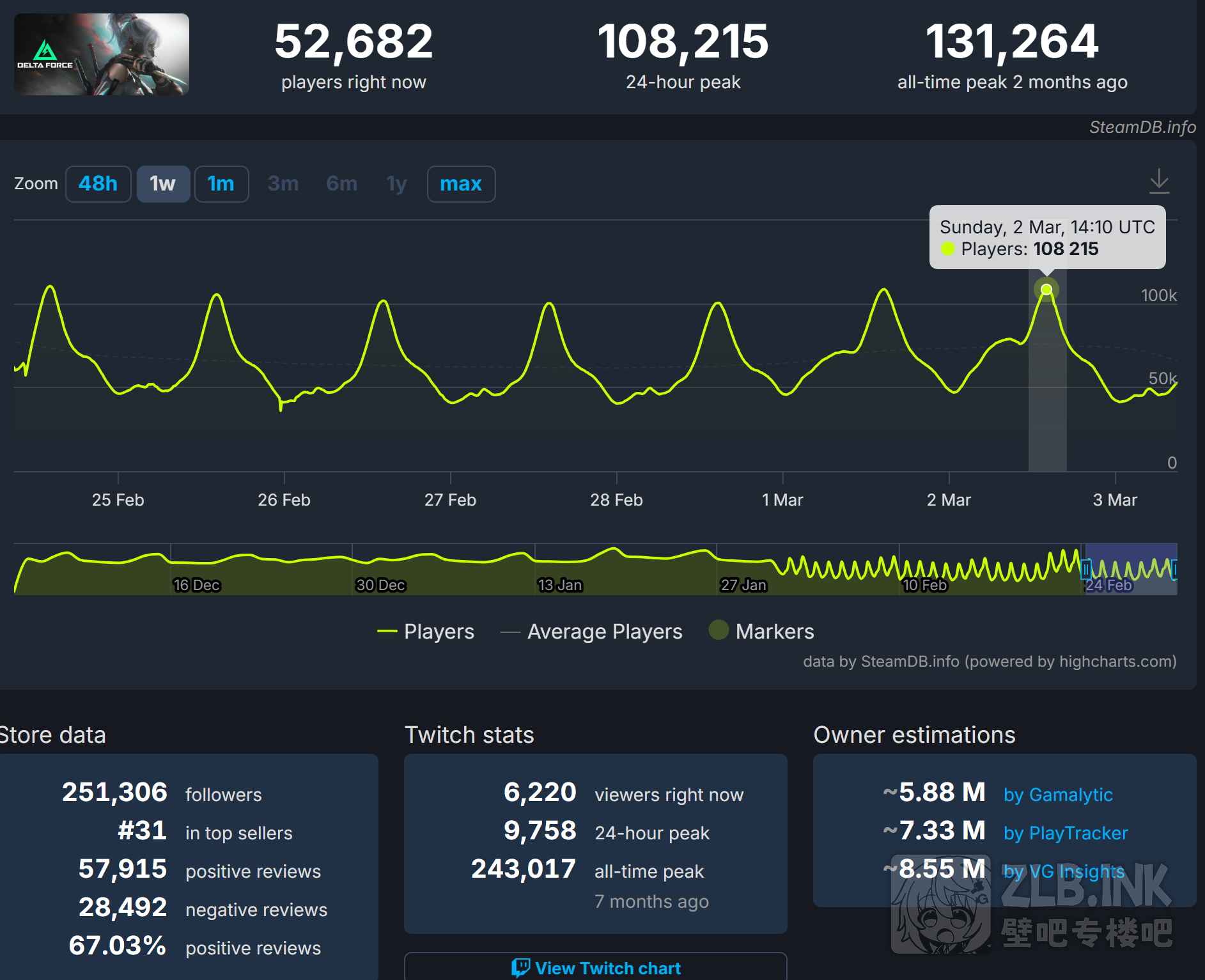The height and width of the screenshot is (980, 1205).
Task: Click the chart download arrow icon
Action: (1158, 182)
